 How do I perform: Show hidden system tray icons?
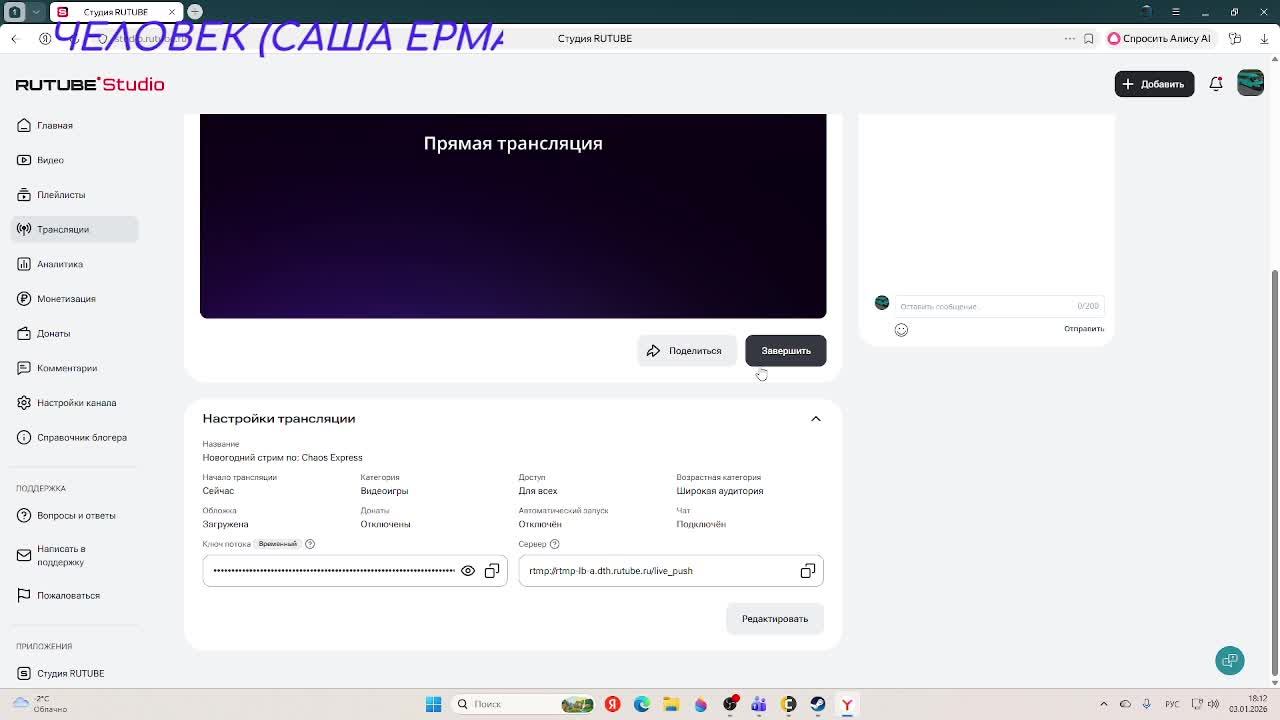click(x=1104, y=704)
